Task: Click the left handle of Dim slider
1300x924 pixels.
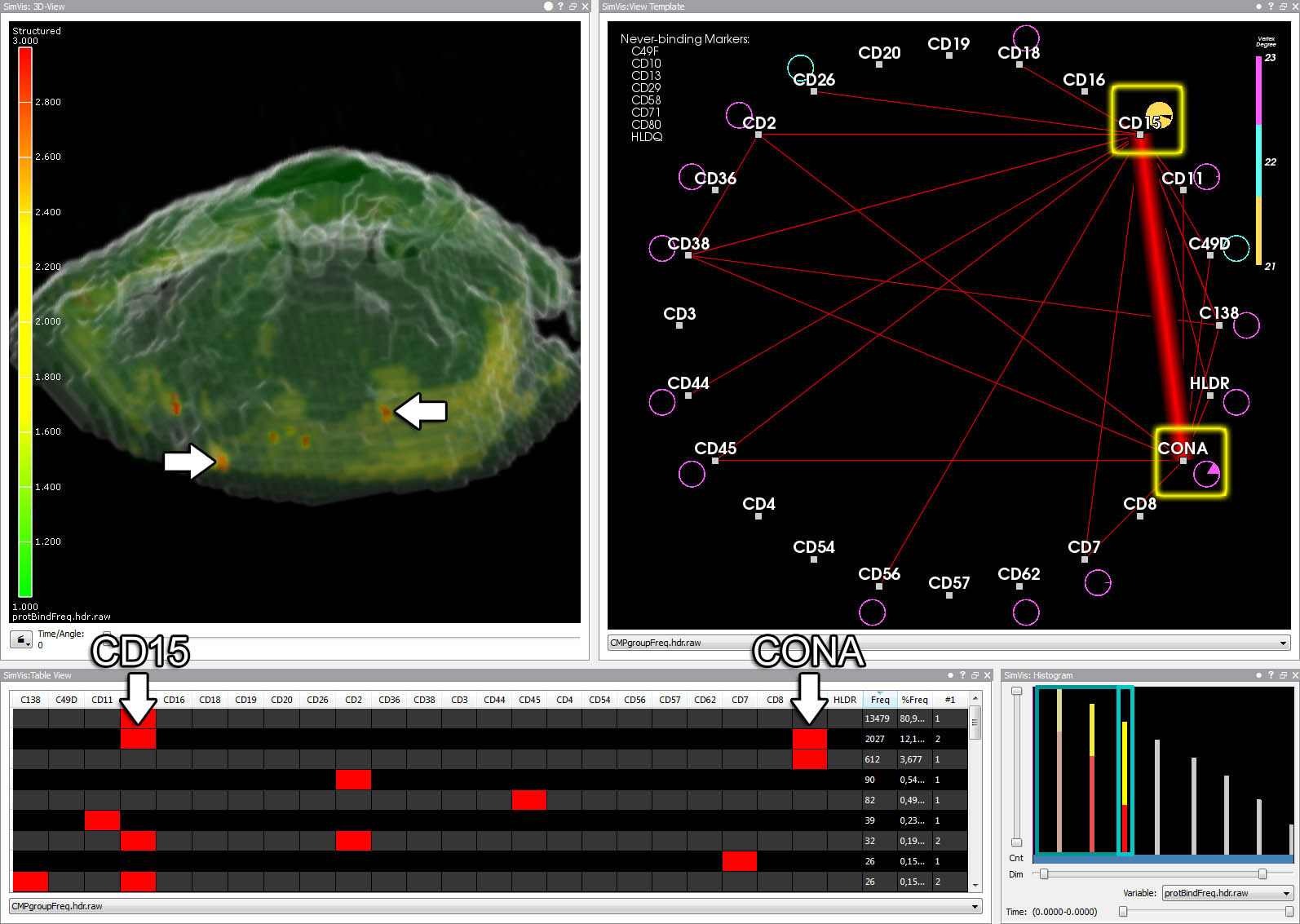Action: [1043, 874]
